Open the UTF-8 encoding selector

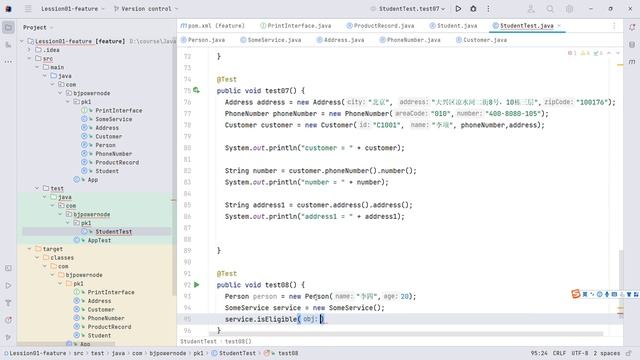580,353
